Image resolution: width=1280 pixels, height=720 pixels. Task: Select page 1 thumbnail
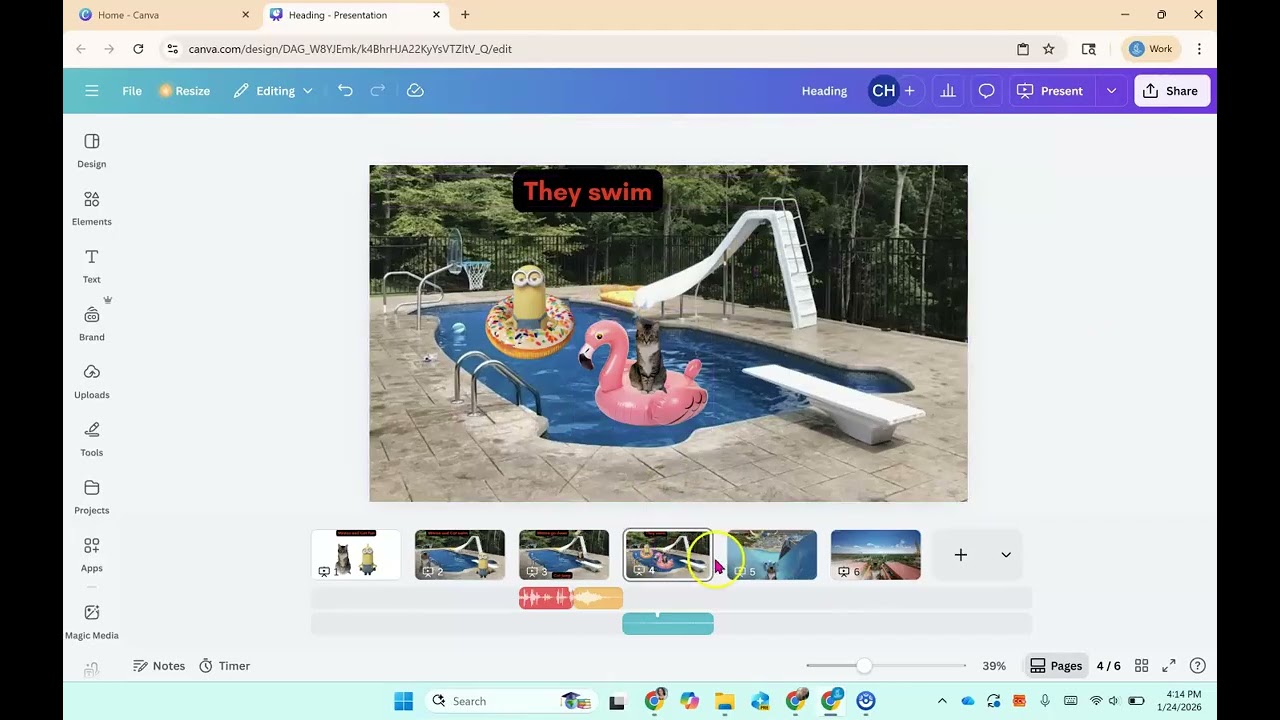[x=356, y=555]
